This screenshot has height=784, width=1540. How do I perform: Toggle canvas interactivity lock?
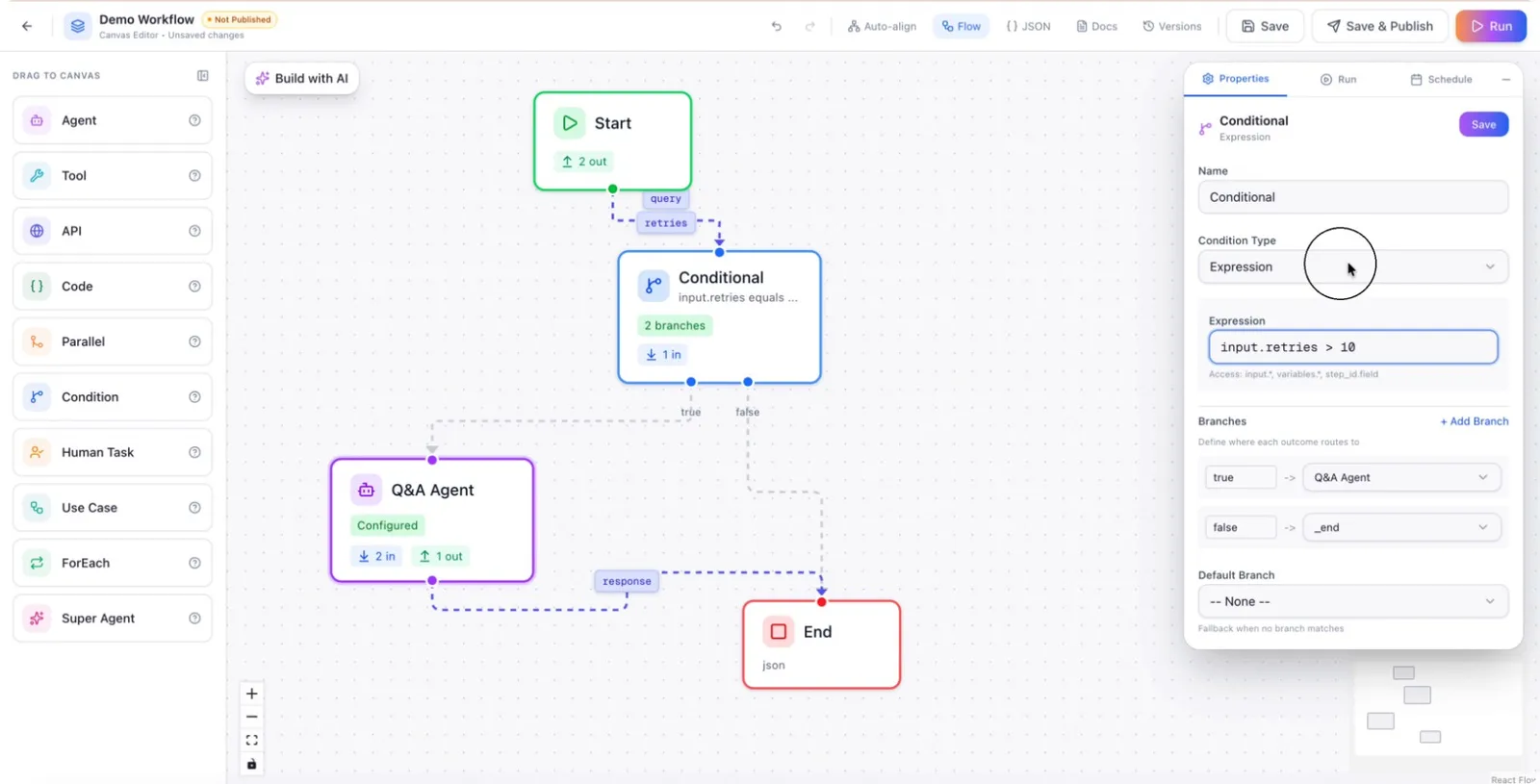coord(252,764)
